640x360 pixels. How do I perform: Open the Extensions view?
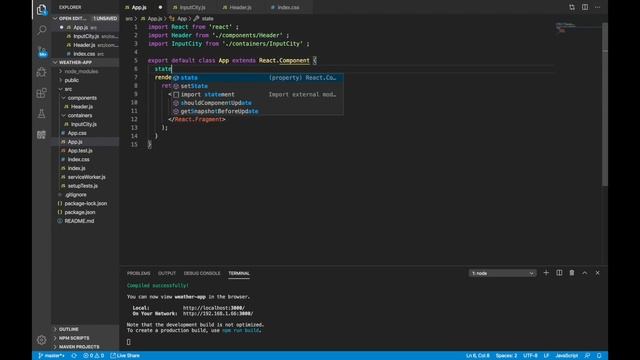click(x=42, y=93)
